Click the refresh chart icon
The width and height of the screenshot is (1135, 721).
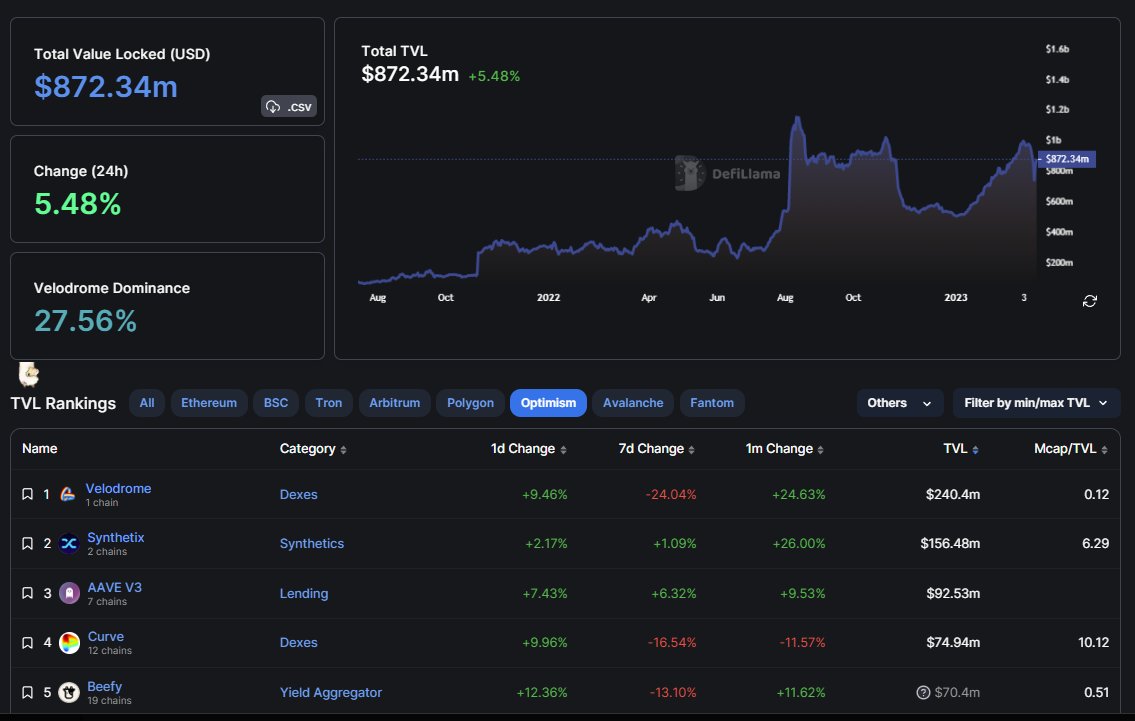(x=1089, y=301)
